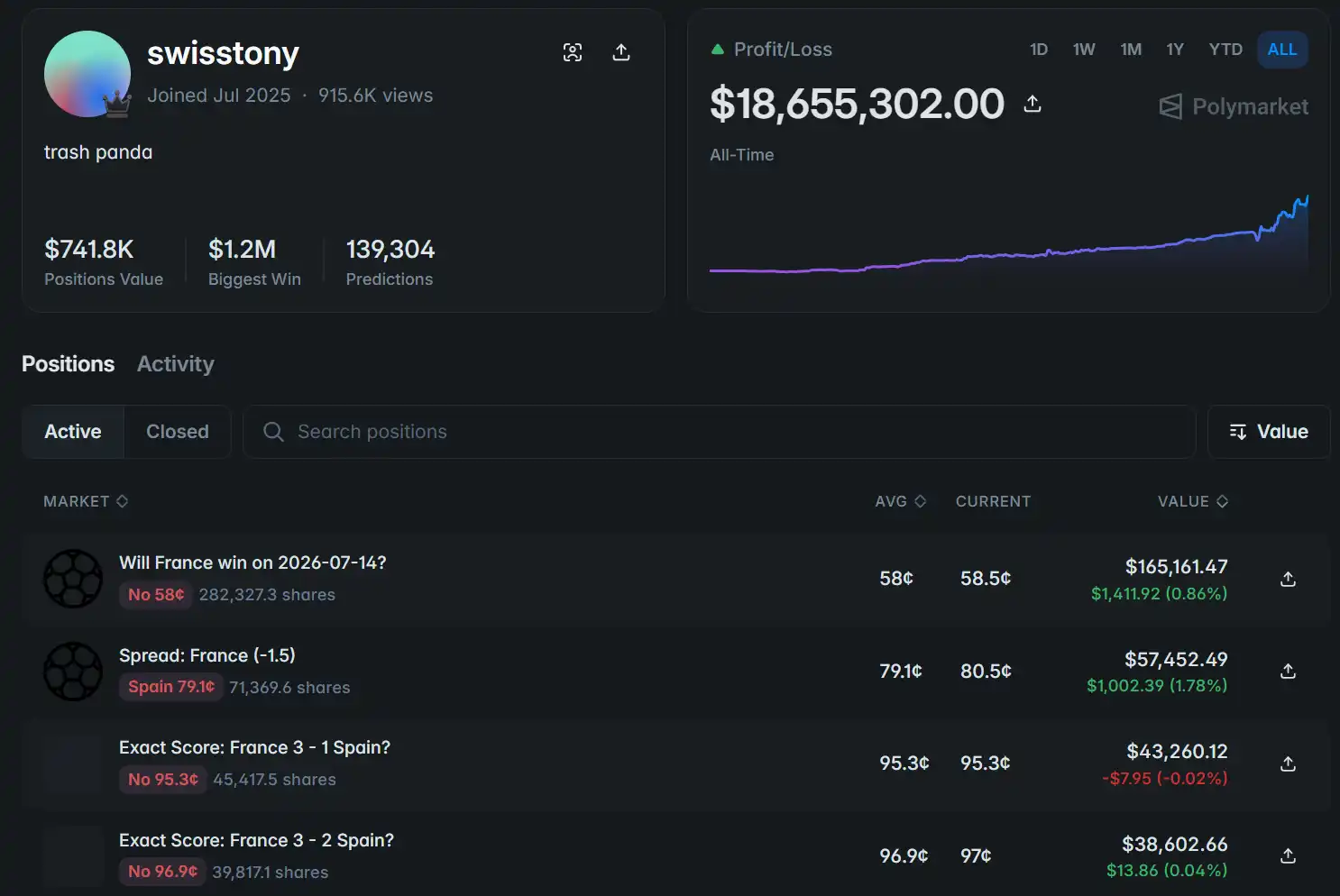1340x896 pixels.
Task: Open the swisstony profile avatar
Action: 87,74
